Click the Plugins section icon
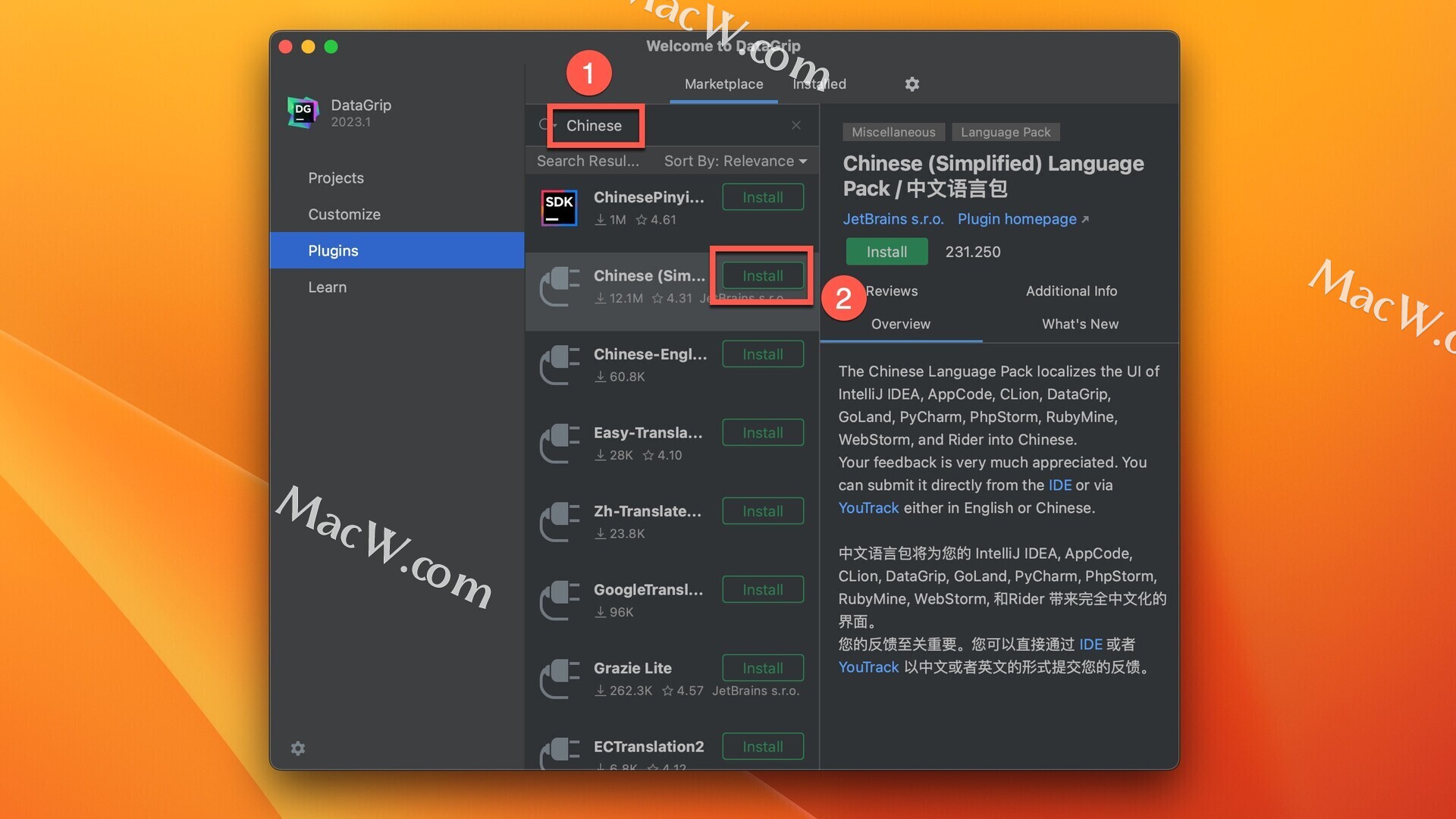1456x819 pixels. click(x=332, y=250)
